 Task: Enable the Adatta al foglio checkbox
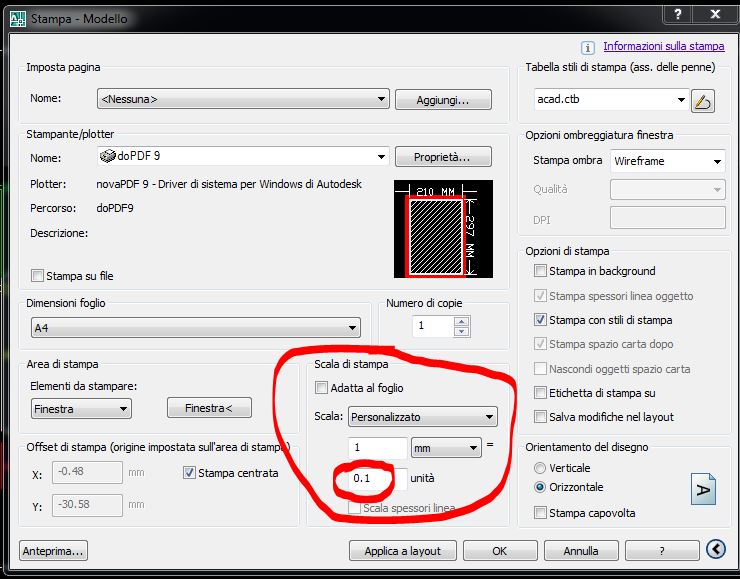[x=322, y=388]
